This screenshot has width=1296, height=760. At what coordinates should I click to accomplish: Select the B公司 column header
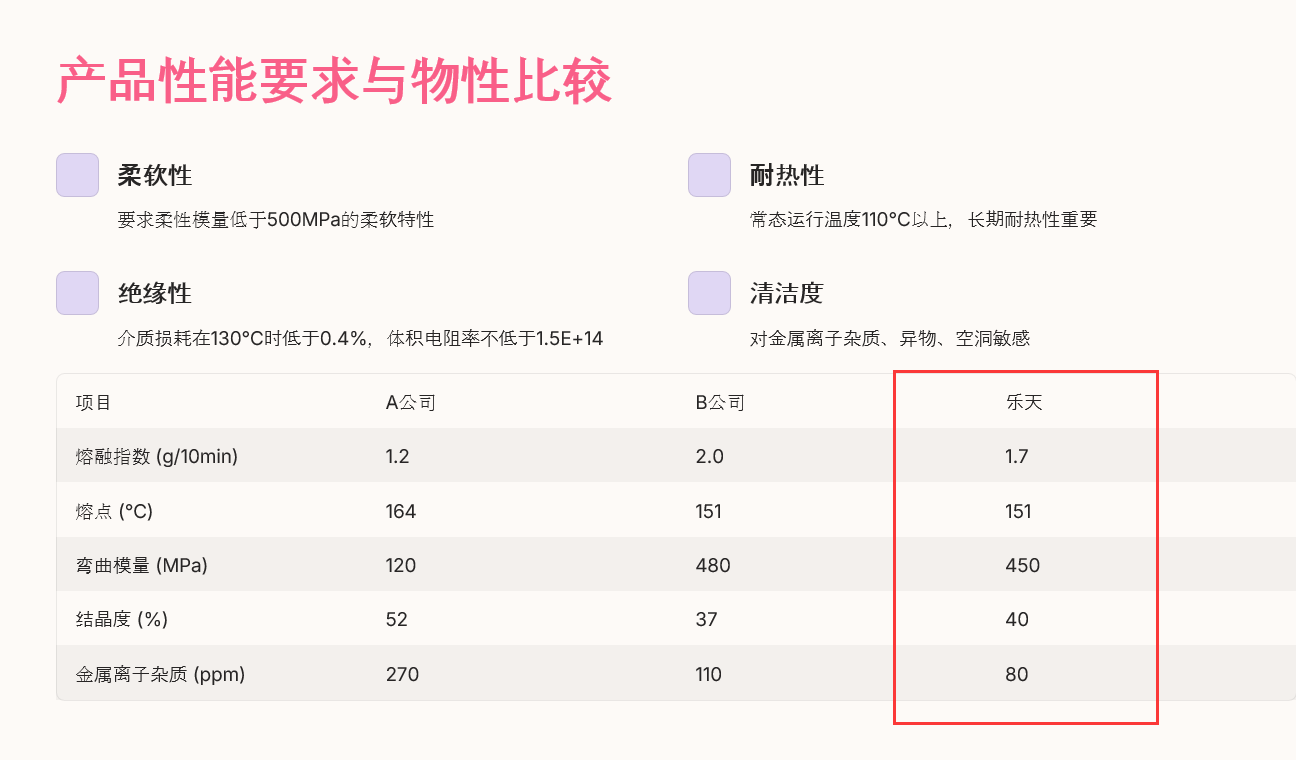[x=720, y=403]
